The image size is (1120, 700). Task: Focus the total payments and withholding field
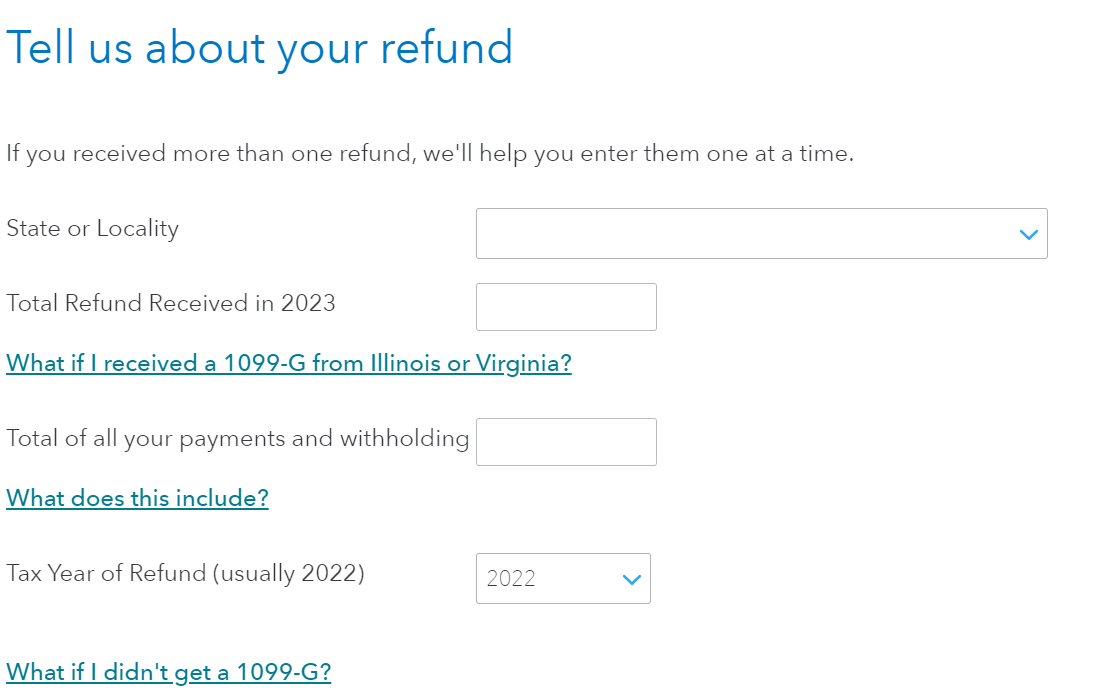566,442
